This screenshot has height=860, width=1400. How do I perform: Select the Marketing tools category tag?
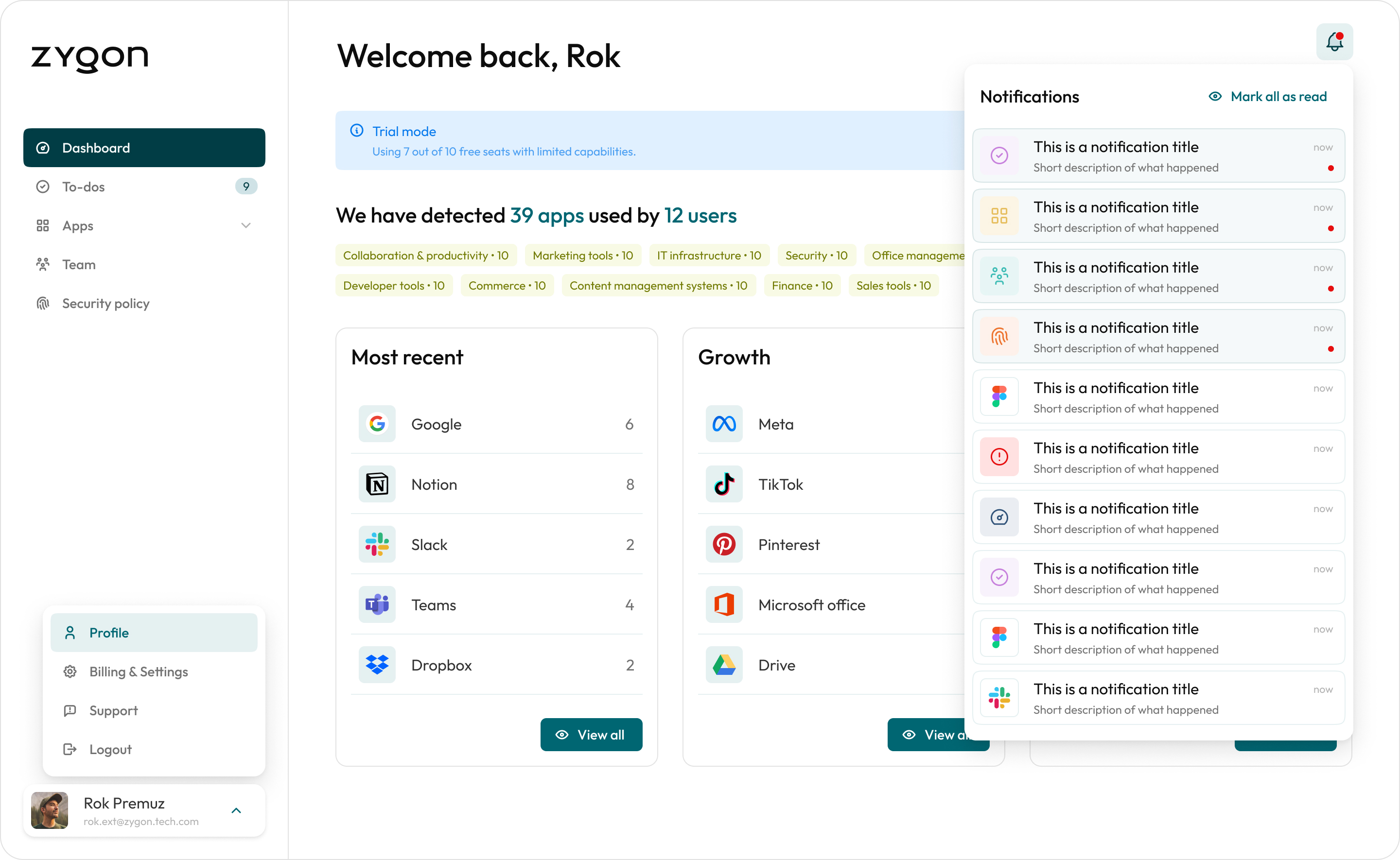[582, 256]
